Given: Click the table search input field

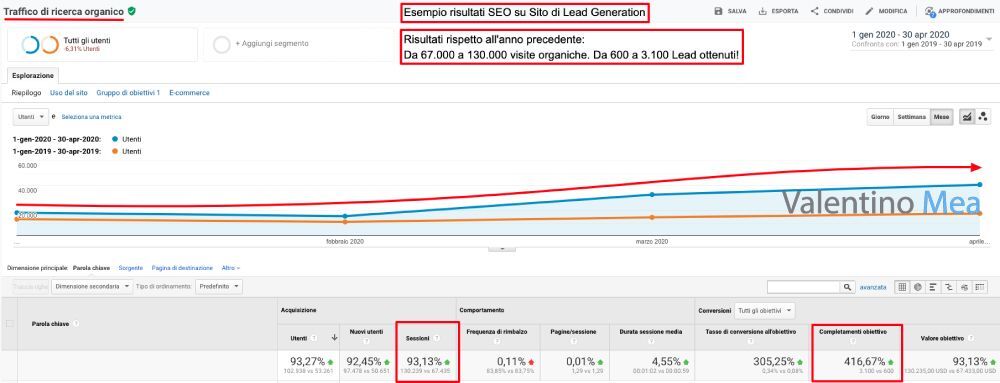Looking at the screenshot, I should (x=805, y=287).
